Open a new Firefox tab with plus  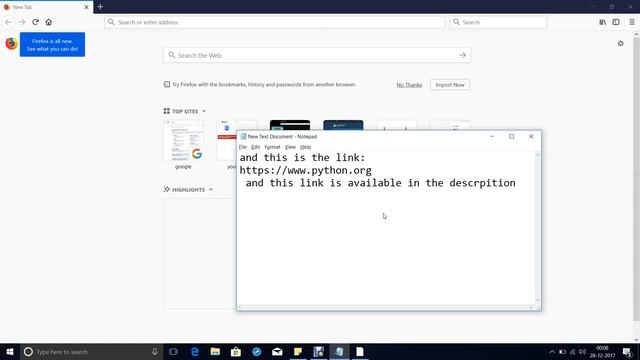pos(100,7)
